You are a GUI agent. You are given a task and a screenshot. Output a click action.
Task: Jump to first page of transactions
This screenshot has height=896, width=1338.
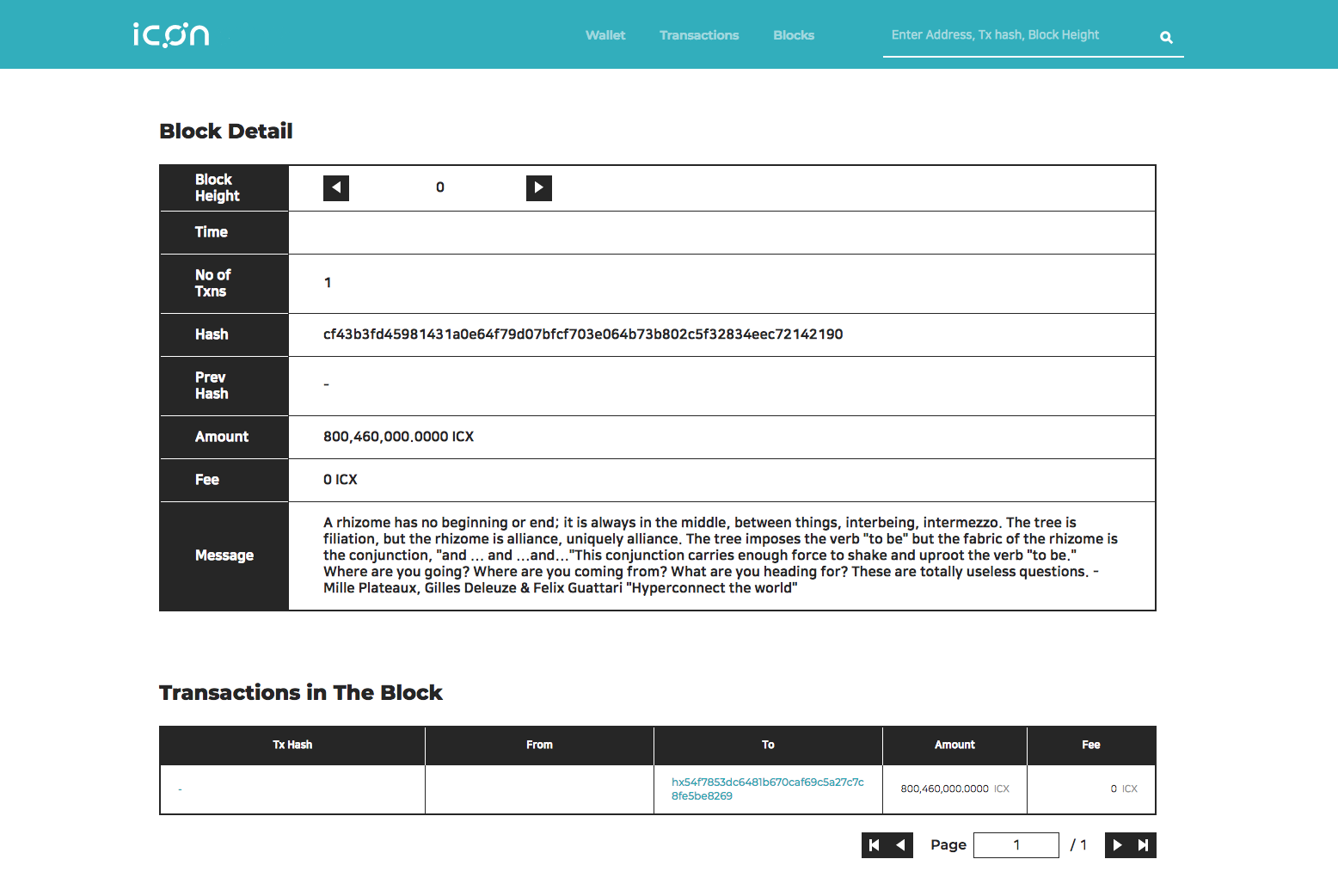click(875, 845)
